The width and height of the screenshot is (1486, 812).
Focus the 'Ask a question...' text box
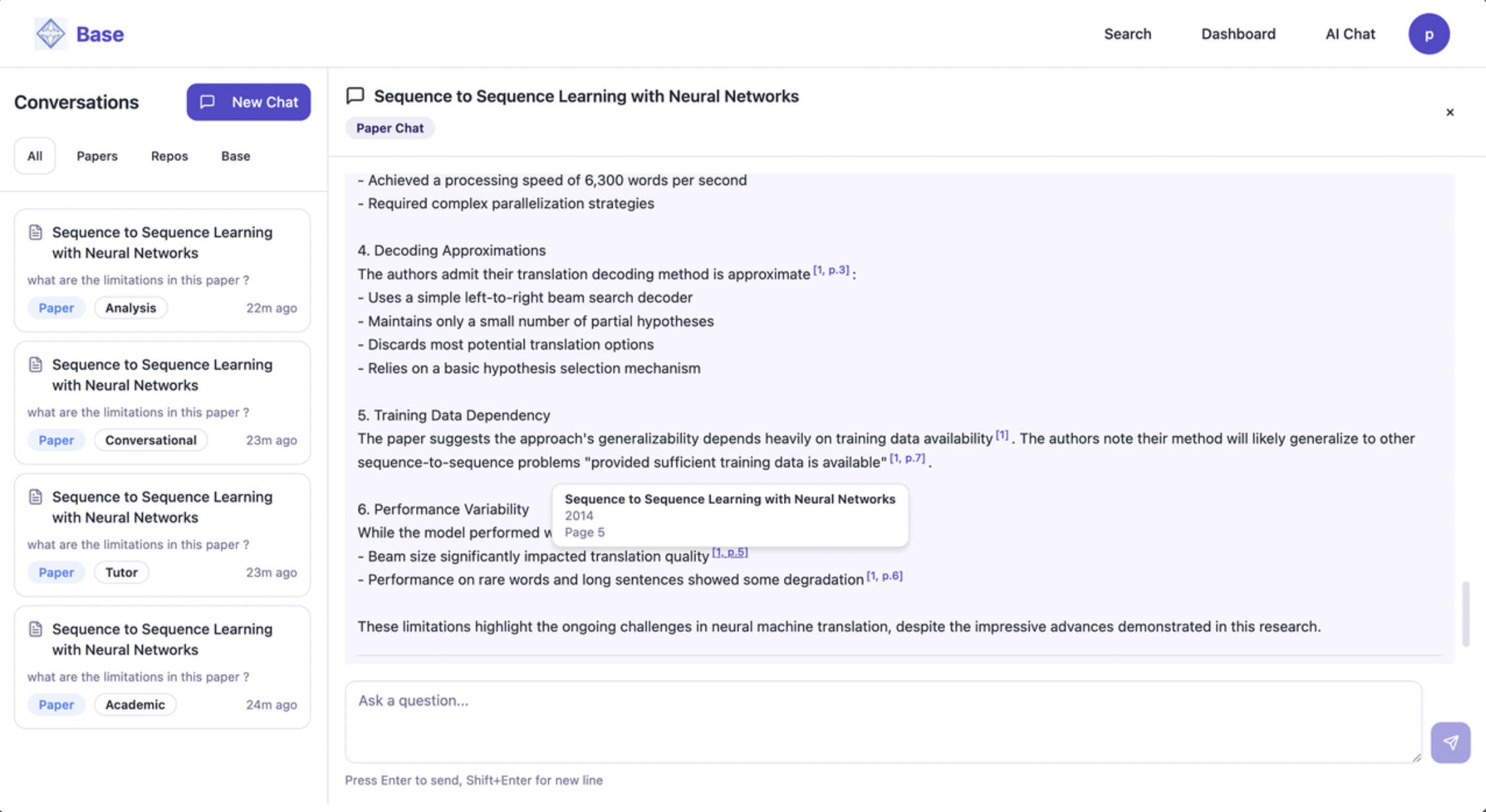point(884,722)
